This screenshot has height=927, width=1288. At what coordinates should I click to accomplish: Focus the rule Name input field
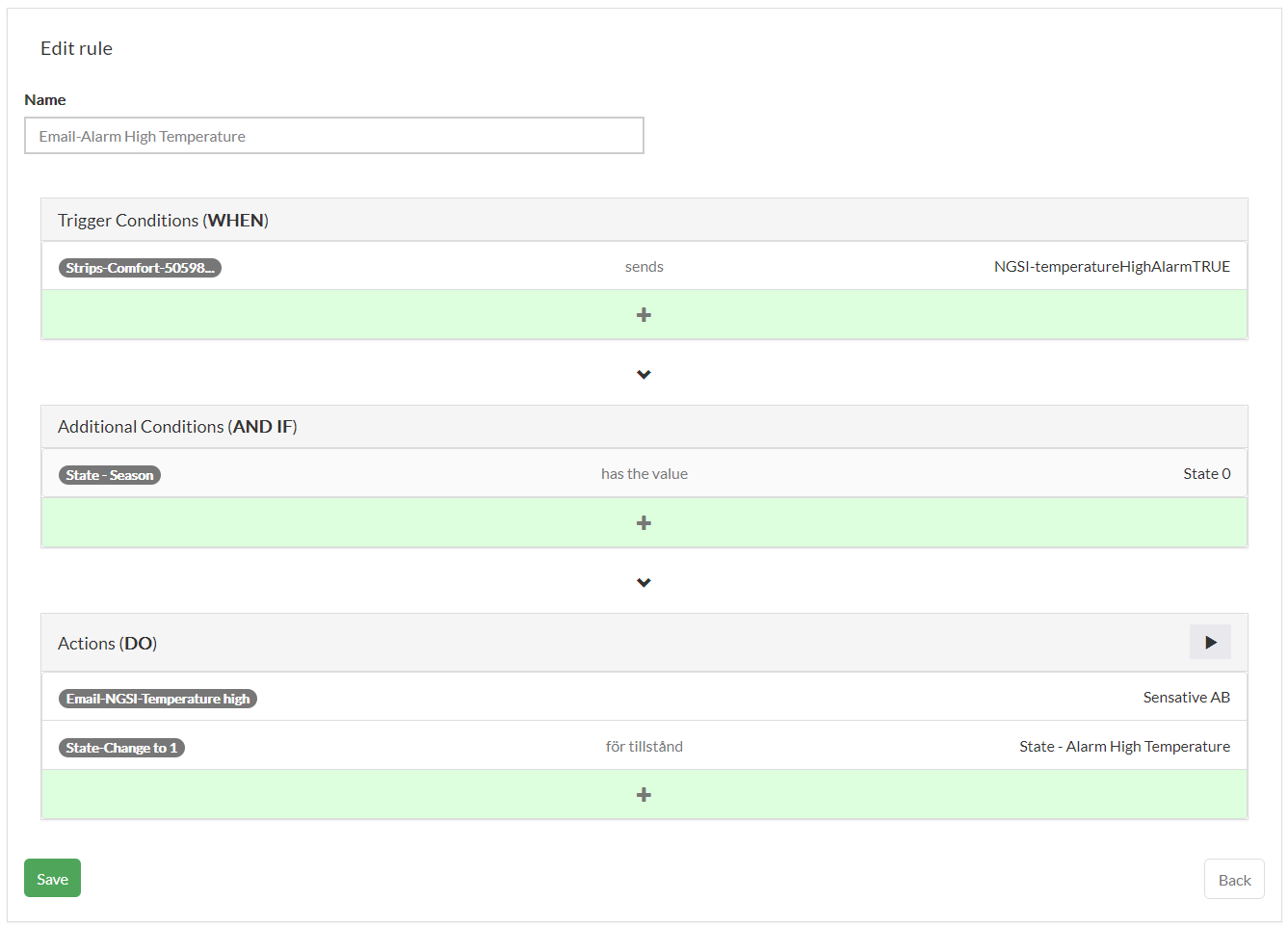click(x=333, y=136)
